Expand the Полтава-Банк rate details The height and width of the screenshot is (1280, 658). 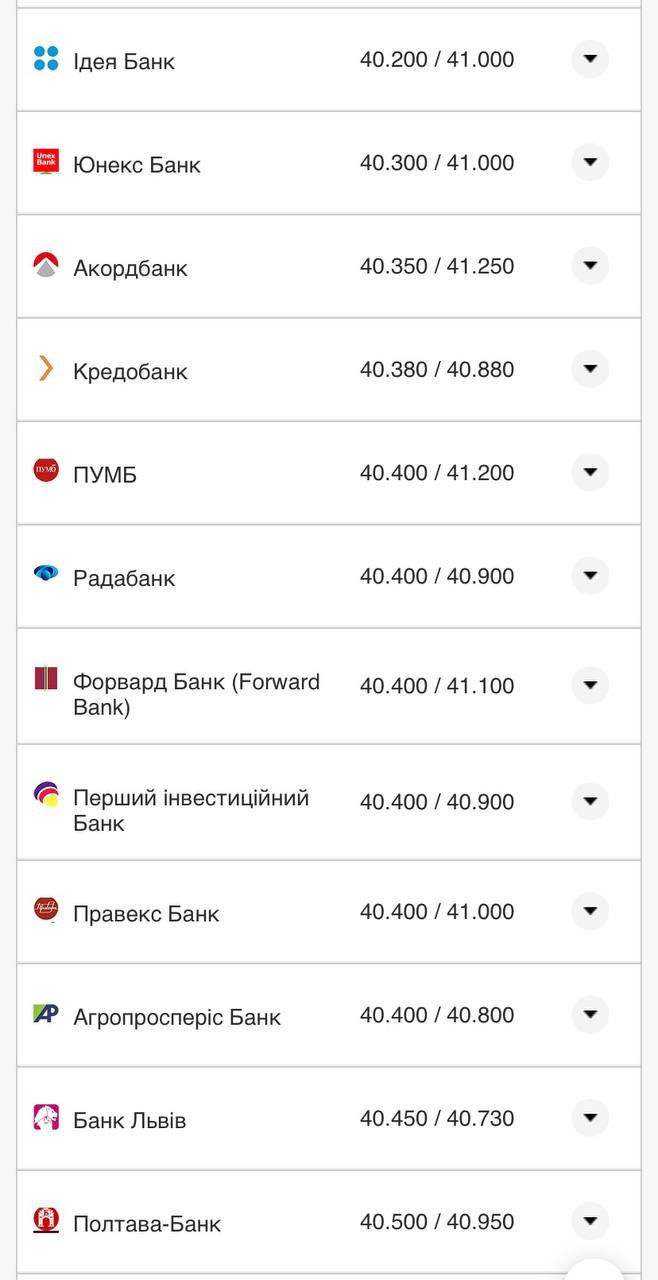pos(590,1221)
